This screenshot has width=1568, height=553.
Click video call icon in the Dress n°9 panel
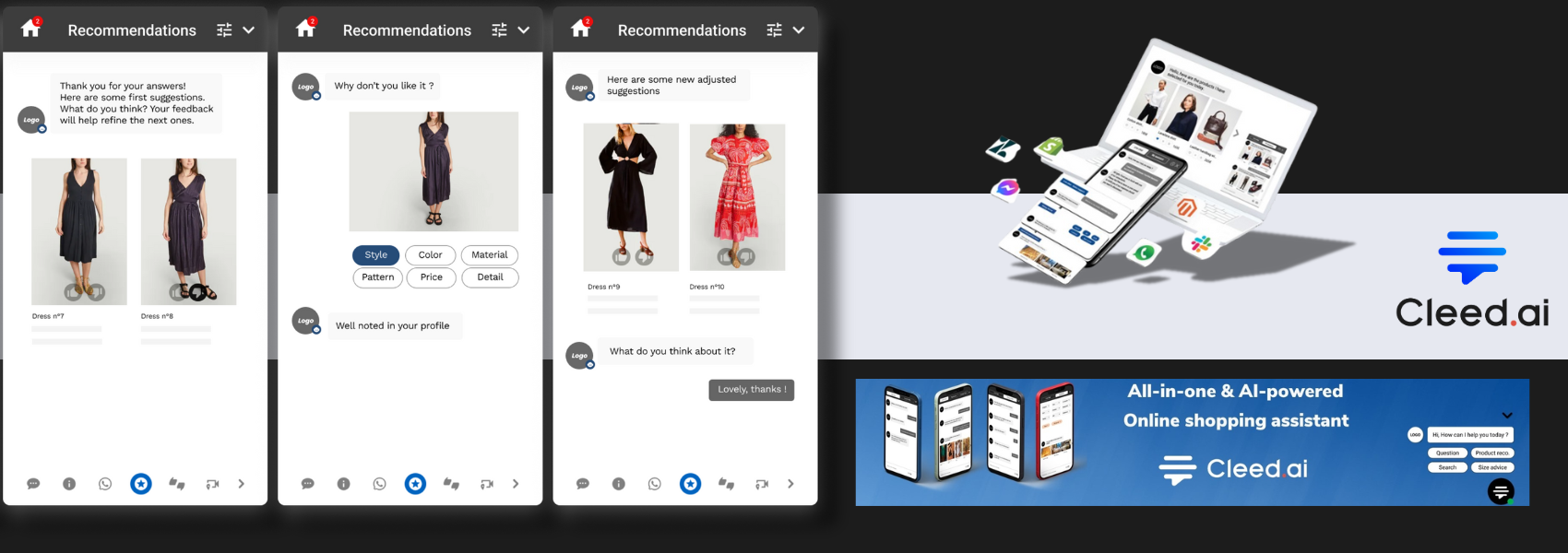(x=762, y=484)
